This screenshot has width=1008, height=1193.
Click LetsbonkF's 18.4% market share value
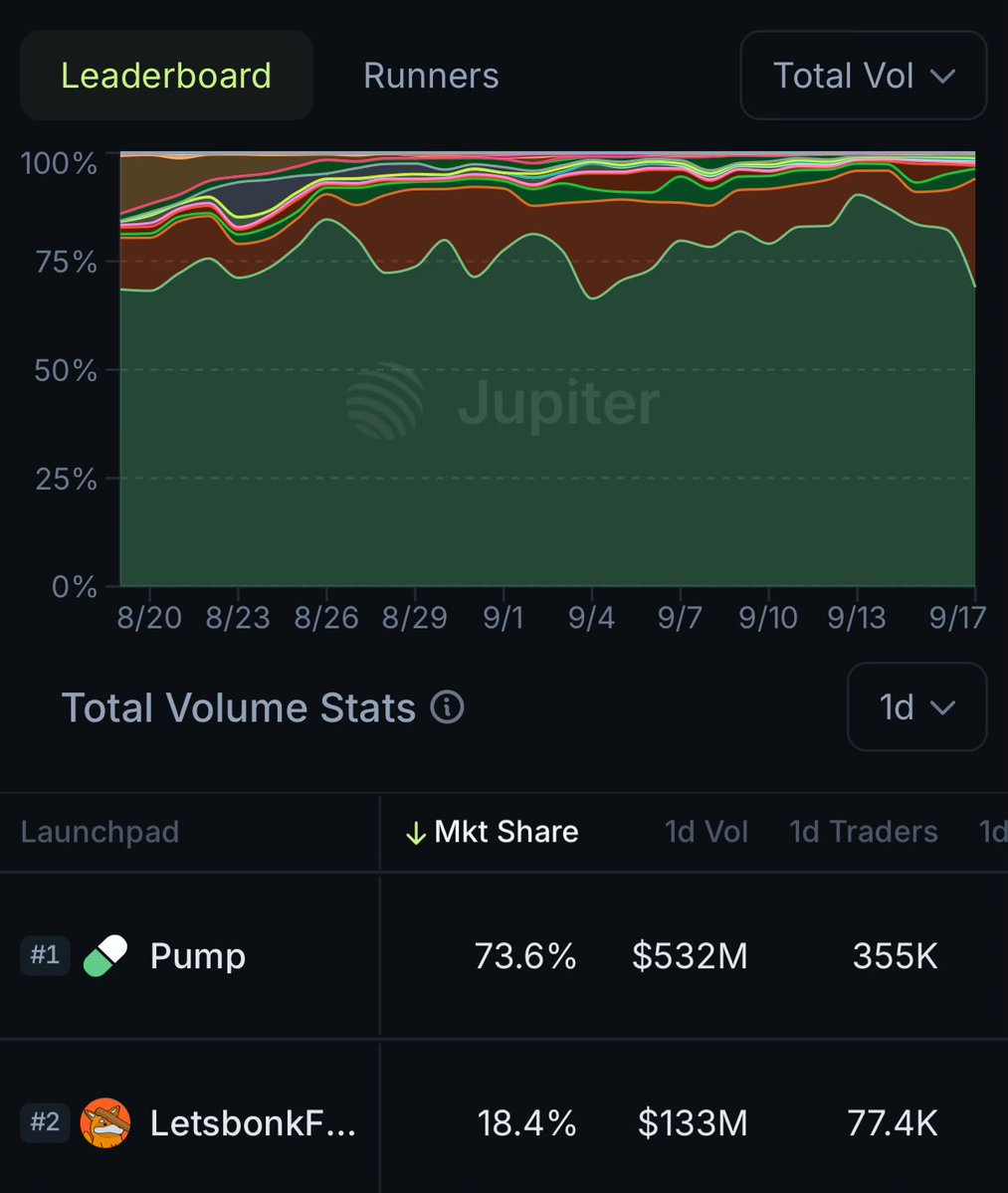coord(526,1123)
